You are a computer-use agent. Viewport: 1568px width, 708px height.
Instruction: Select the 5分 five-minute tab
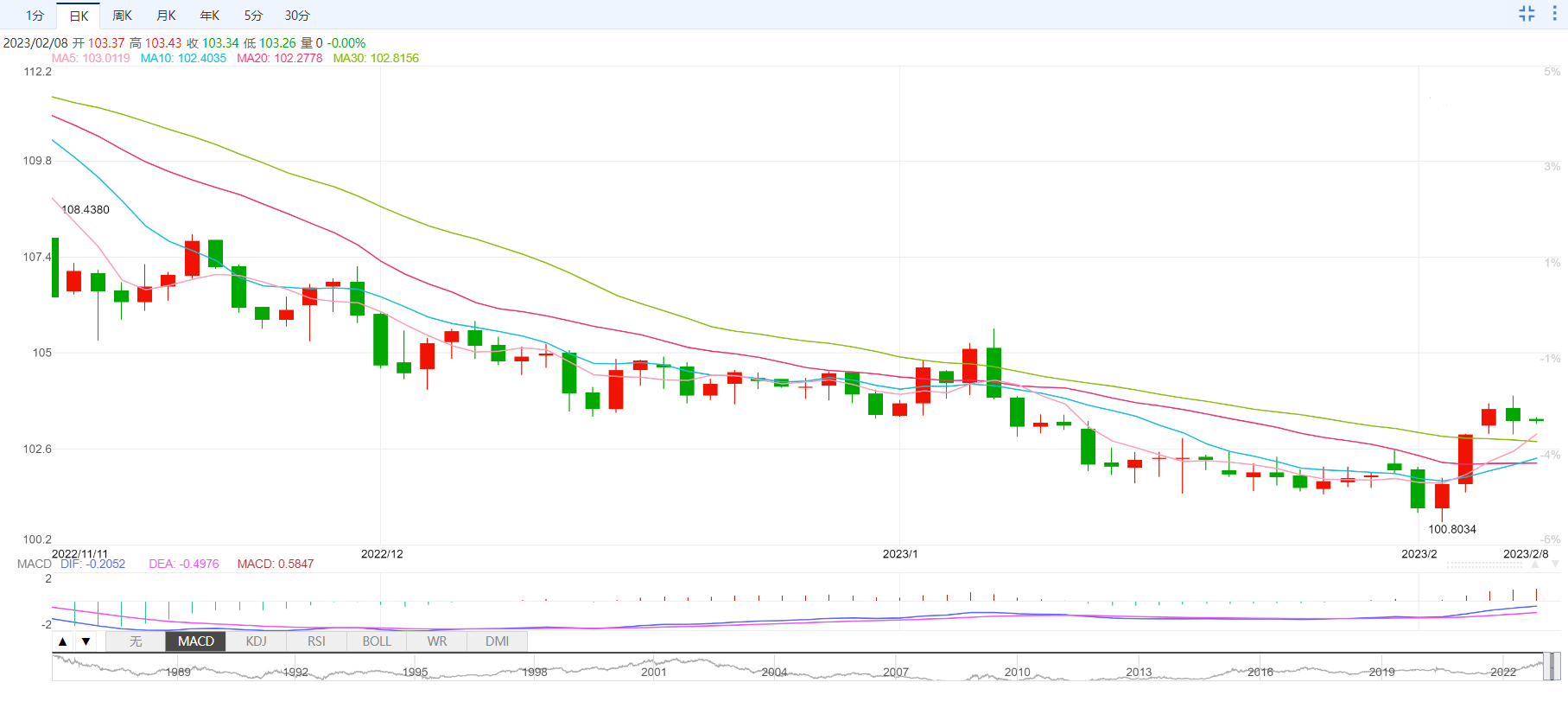point(253,16)
